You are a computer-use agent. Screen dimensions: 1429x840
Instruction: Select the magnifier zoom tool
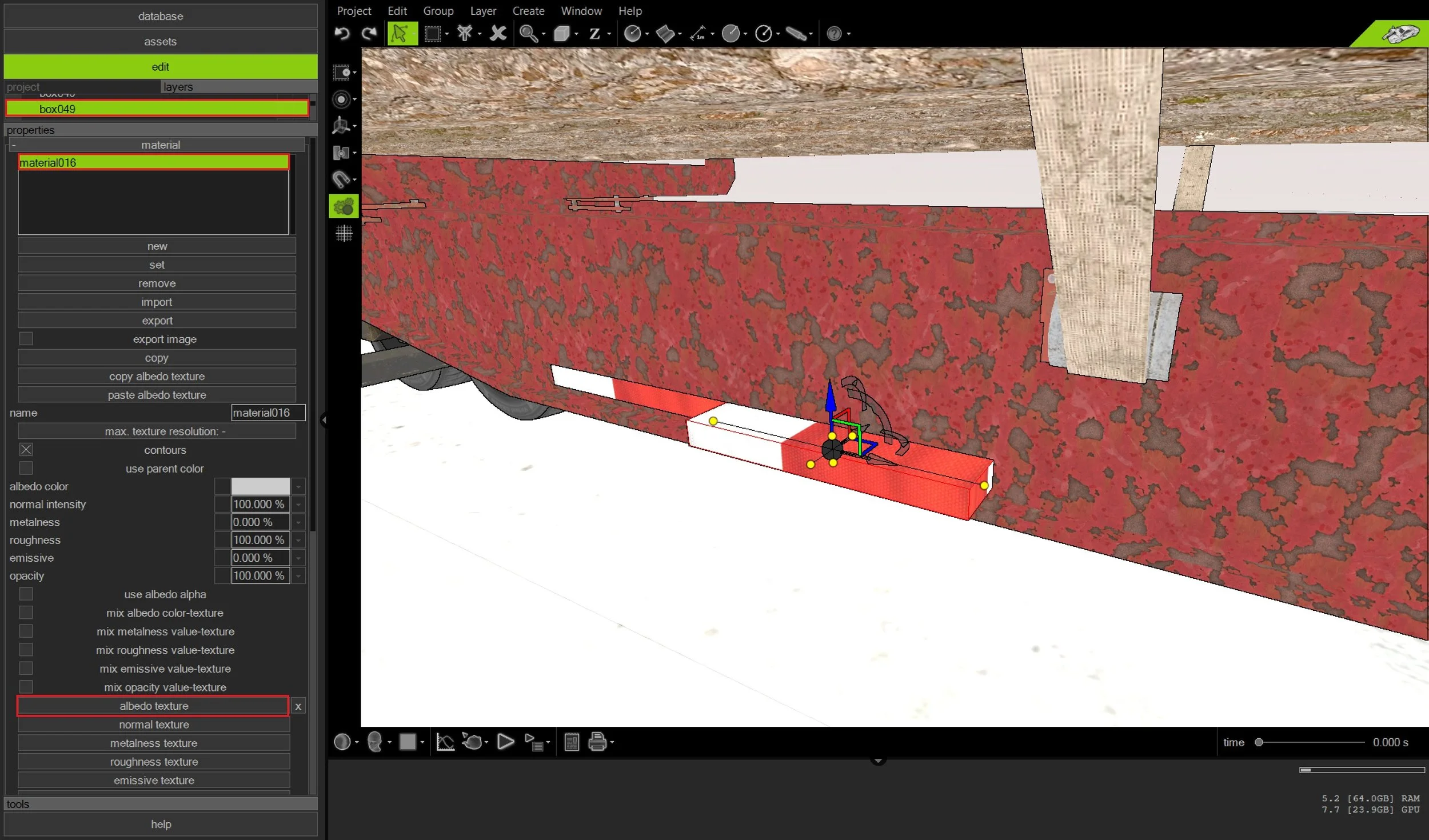[x=528, y=34]
